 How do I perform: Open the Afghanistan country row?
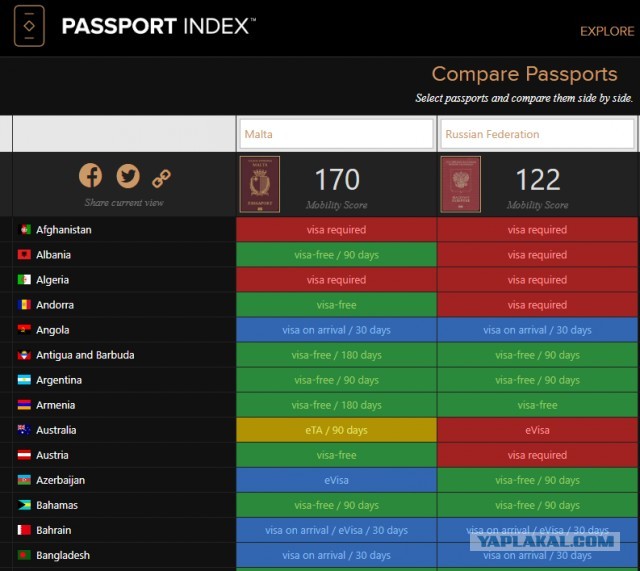pyautogui.click(x=124, y=230)
